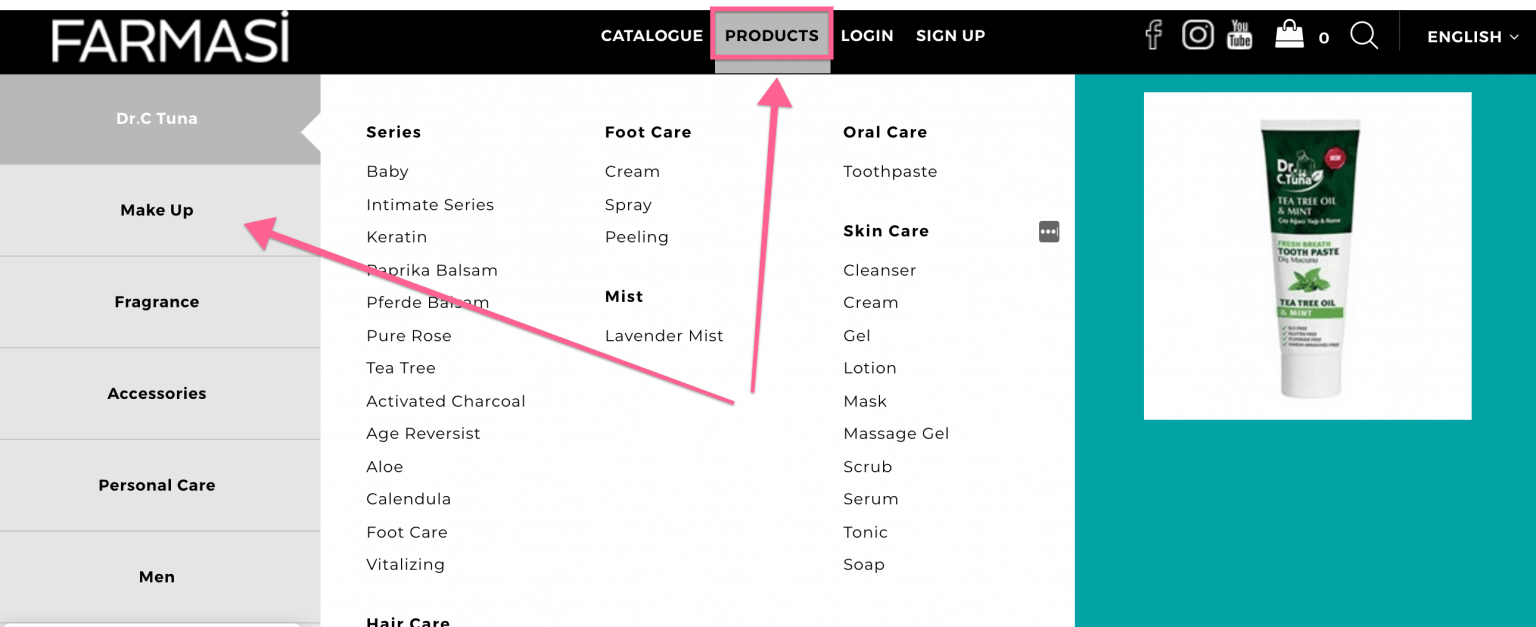The width and height of the screenshot is (1536, 627).
Task: Open the Instagram icon in the header
Action: (x=1197, y=34)
